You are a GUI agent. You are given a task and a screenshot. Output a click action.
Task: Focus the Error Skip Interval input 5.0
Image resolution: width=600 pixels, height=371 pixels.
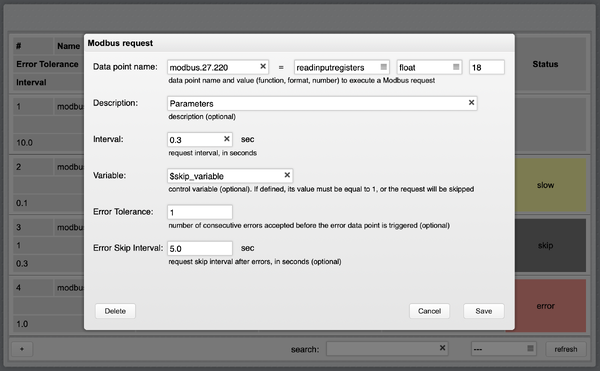[200, 248]
